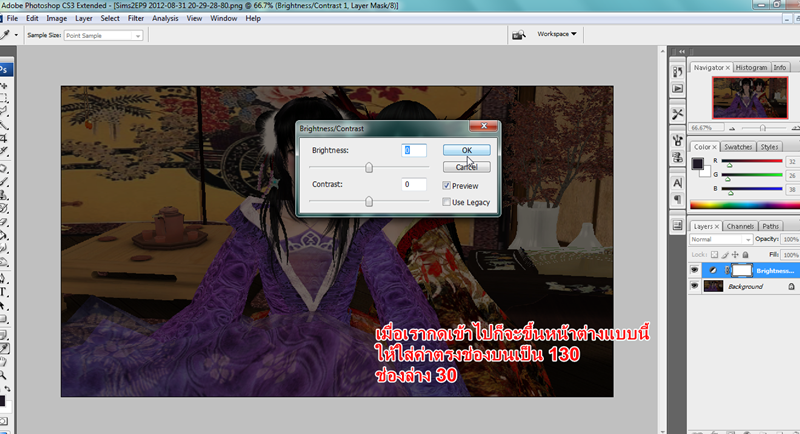Image resolution: width=800 pixels, height=434 pixels.
Task: Open the Filter menu
Action: (136, 18)
